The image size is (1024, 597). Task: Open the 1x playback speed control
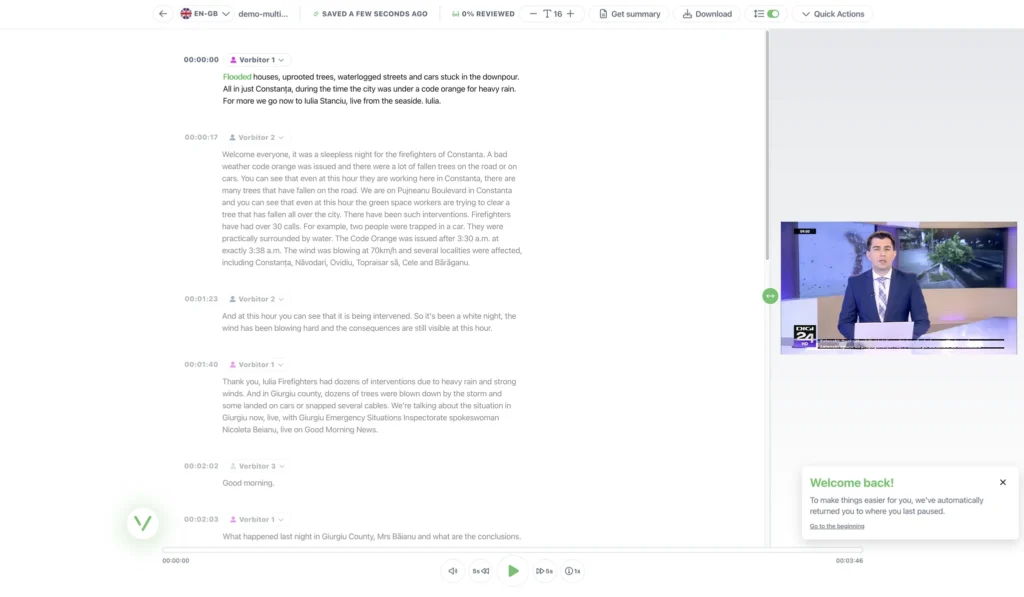tap(573, 571)
